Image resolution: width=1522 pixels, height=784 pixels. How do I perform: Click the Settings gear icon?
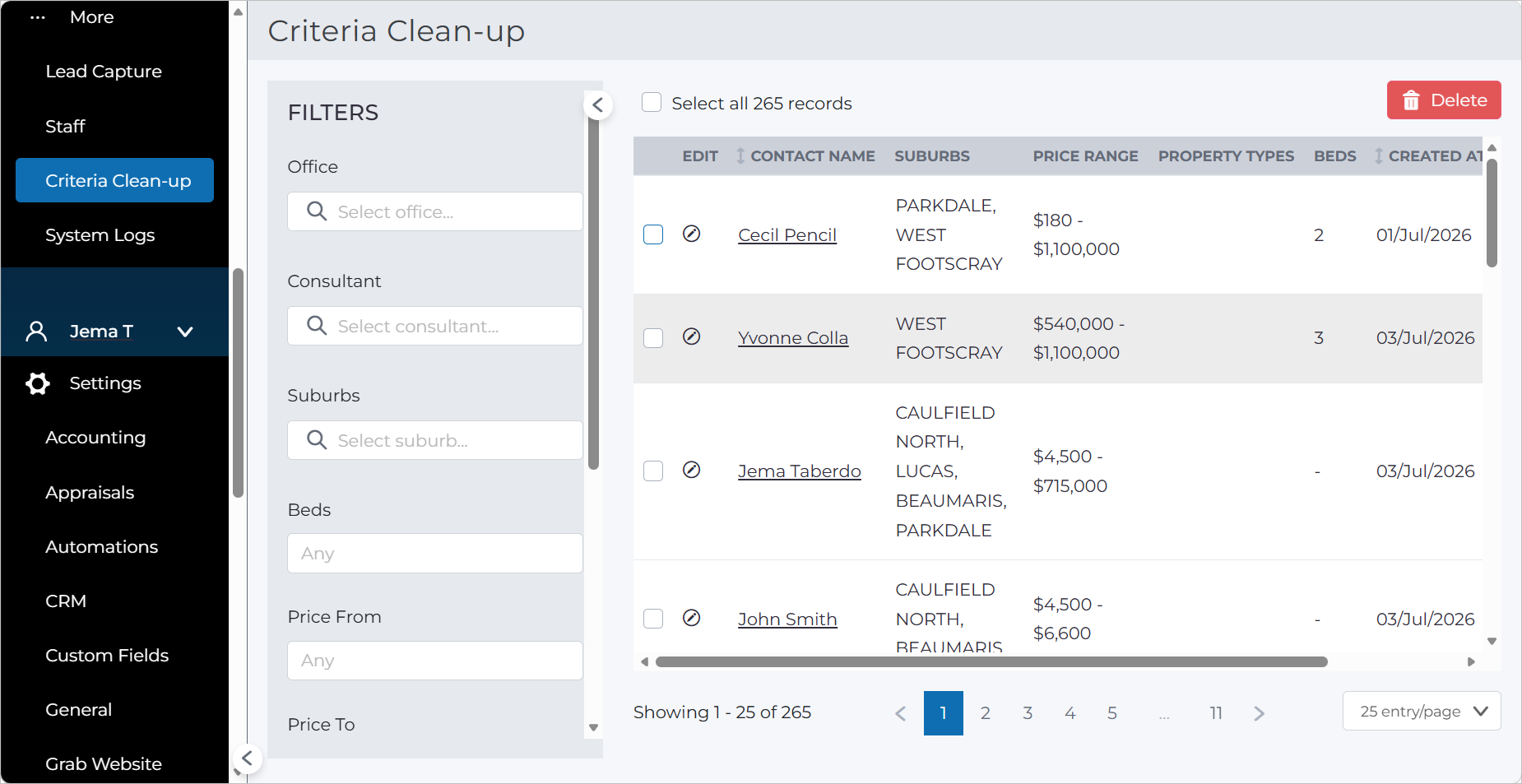click(38, 383)
